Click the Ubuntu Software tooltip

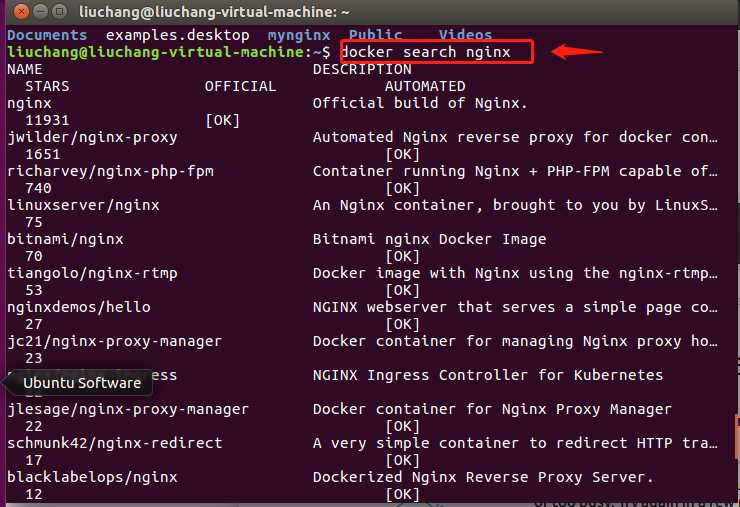tap(82, 382)
